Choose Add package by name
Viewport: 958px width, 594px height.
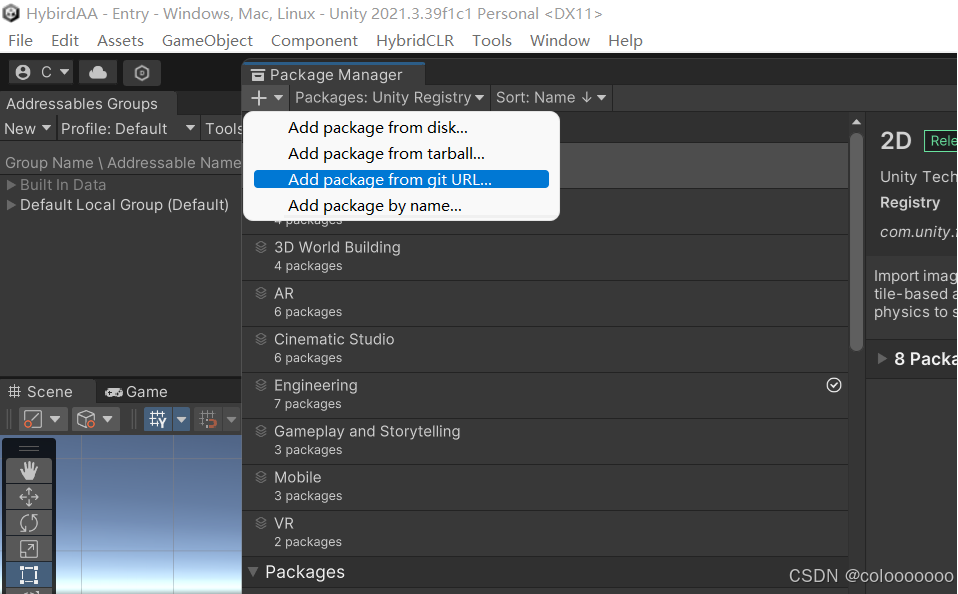[x=401, y=205]
